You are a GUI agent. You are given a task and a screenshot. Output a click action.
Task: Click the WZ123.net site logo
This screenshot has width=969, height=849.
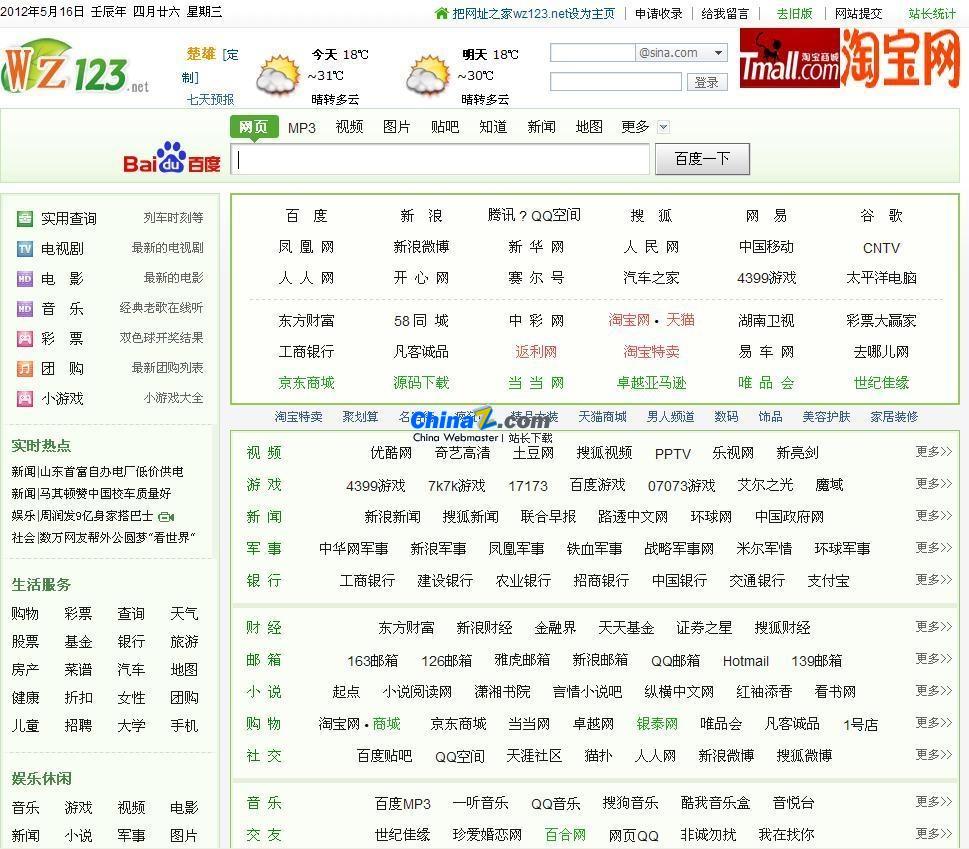coord(74,67)
